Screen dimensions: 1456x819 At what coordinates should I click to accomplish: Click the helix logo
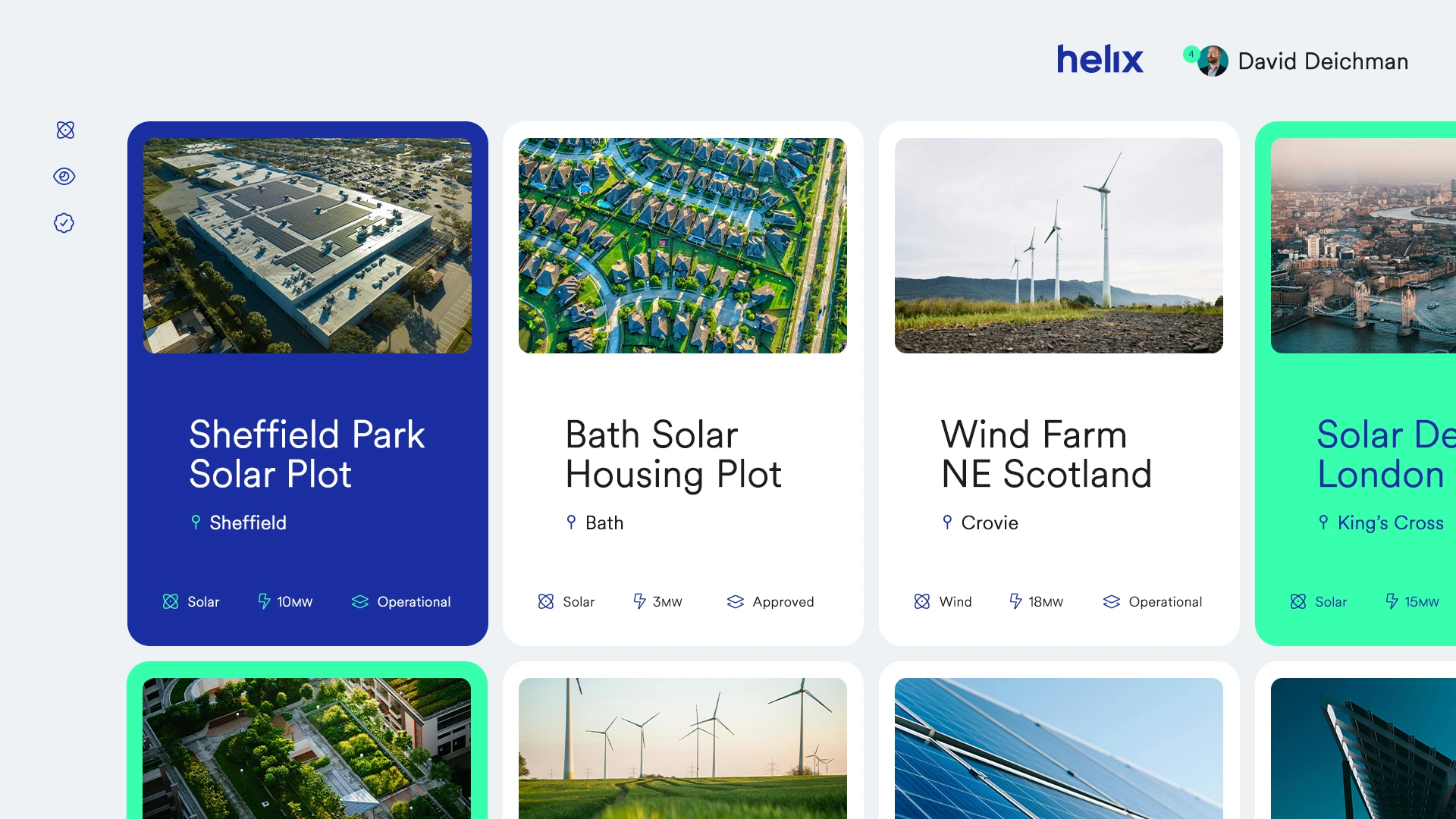pyautogui.click(x=1100, y=59)
